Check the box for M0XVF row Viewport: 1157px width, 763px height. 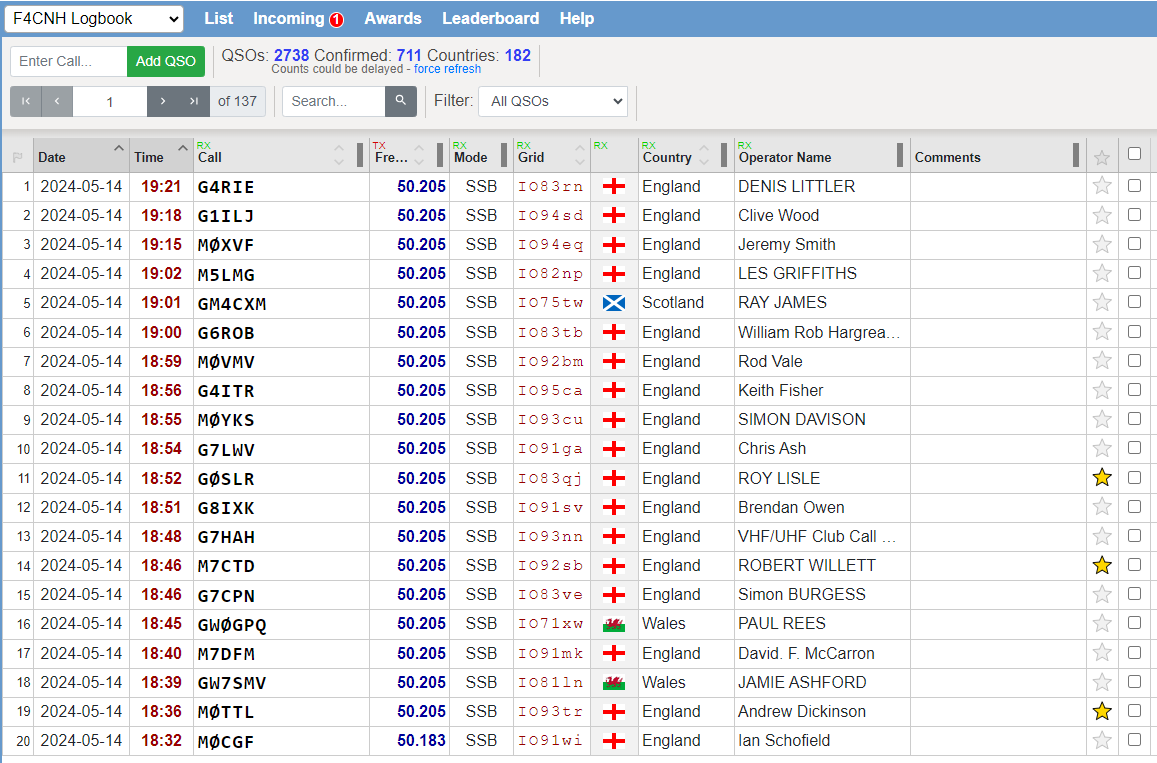click(x=1134, y=244)
